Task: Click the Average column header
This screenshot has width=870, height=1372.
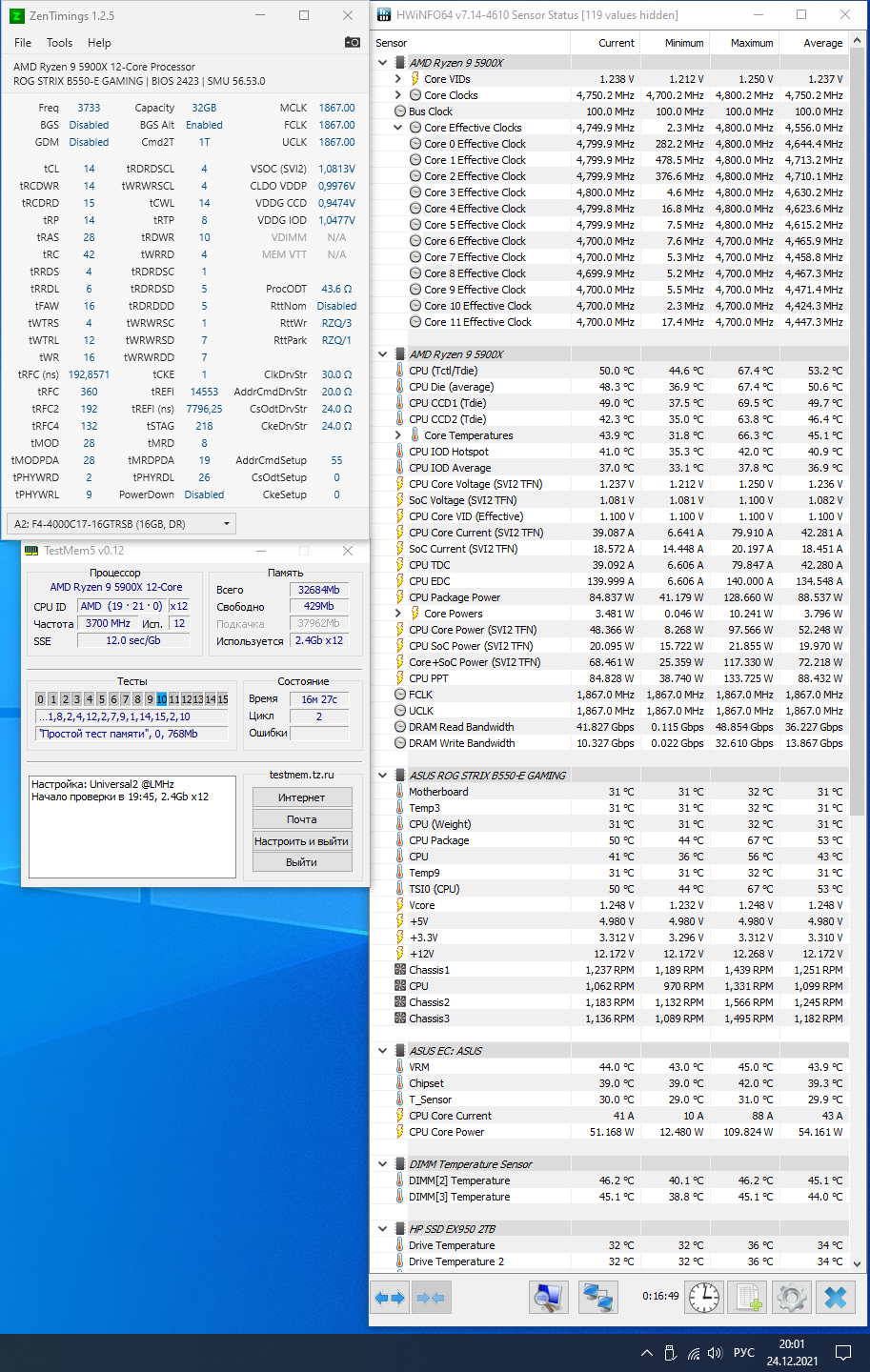Action: coord(813,43)
